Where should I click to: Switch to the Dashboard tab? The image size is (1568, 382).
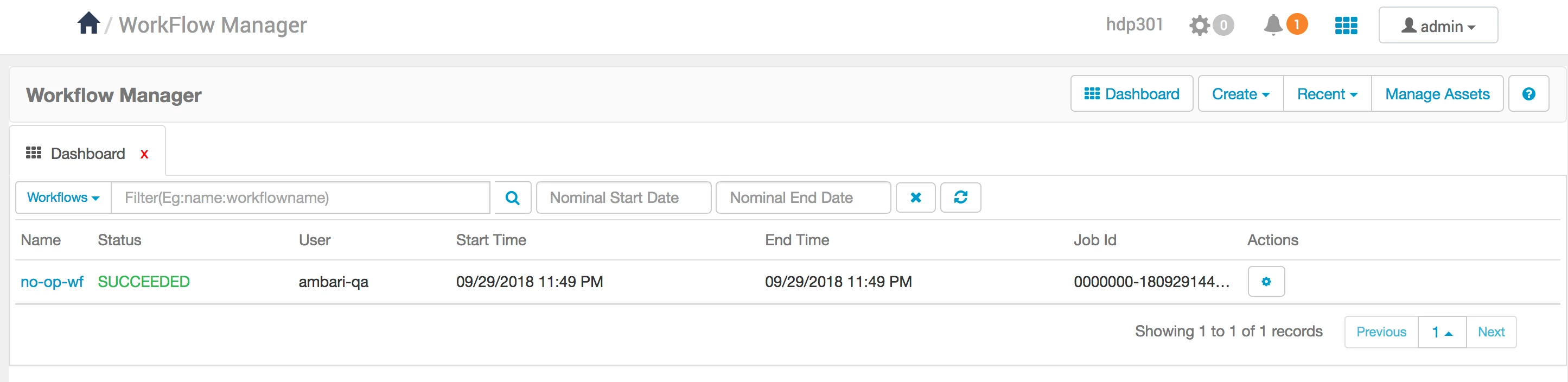click(75, 153)
